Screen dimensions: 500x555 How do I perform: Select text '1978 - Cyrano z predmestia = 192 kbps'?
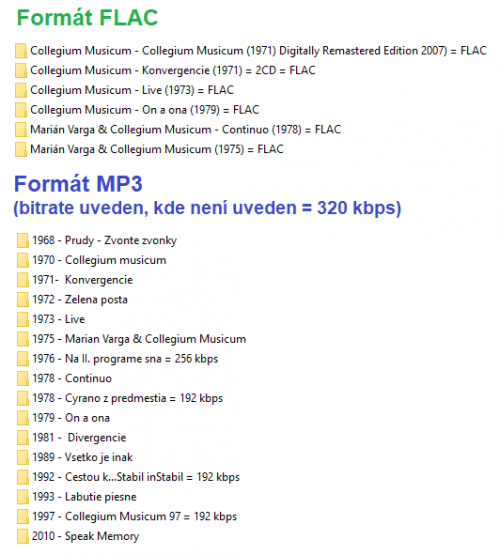tap(127, 398)
